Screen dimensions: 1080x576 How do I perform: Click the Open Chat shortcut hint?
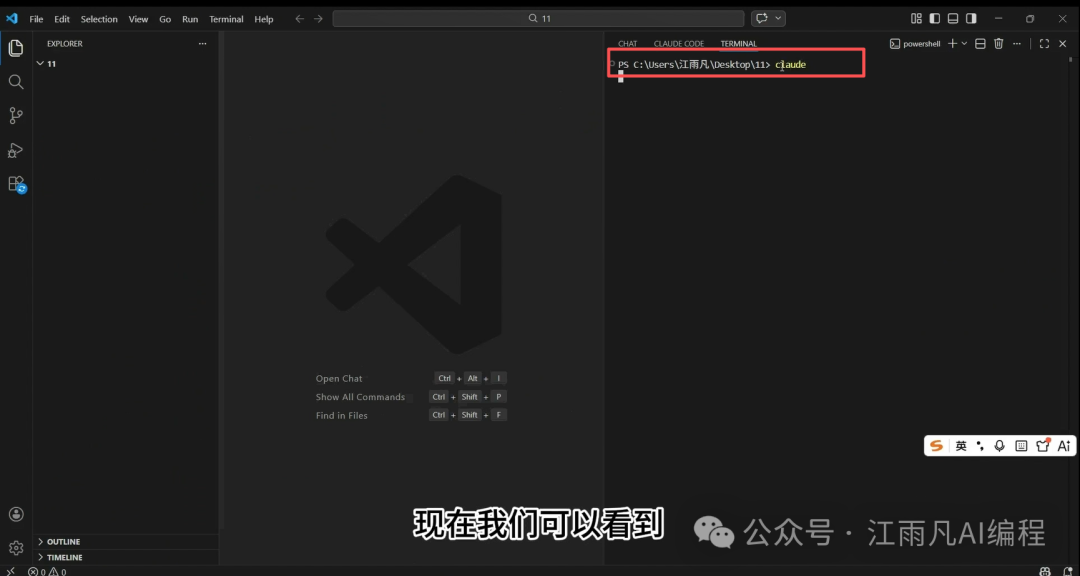(x=339, y=378)
